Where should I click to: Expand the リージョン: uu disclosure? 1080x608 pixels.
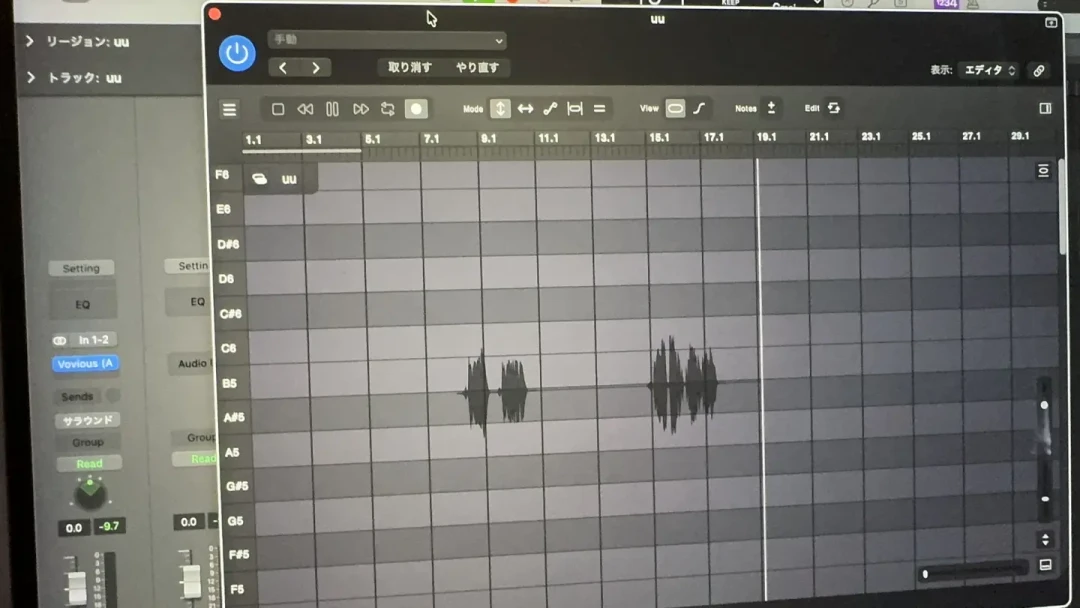[30, 41]
